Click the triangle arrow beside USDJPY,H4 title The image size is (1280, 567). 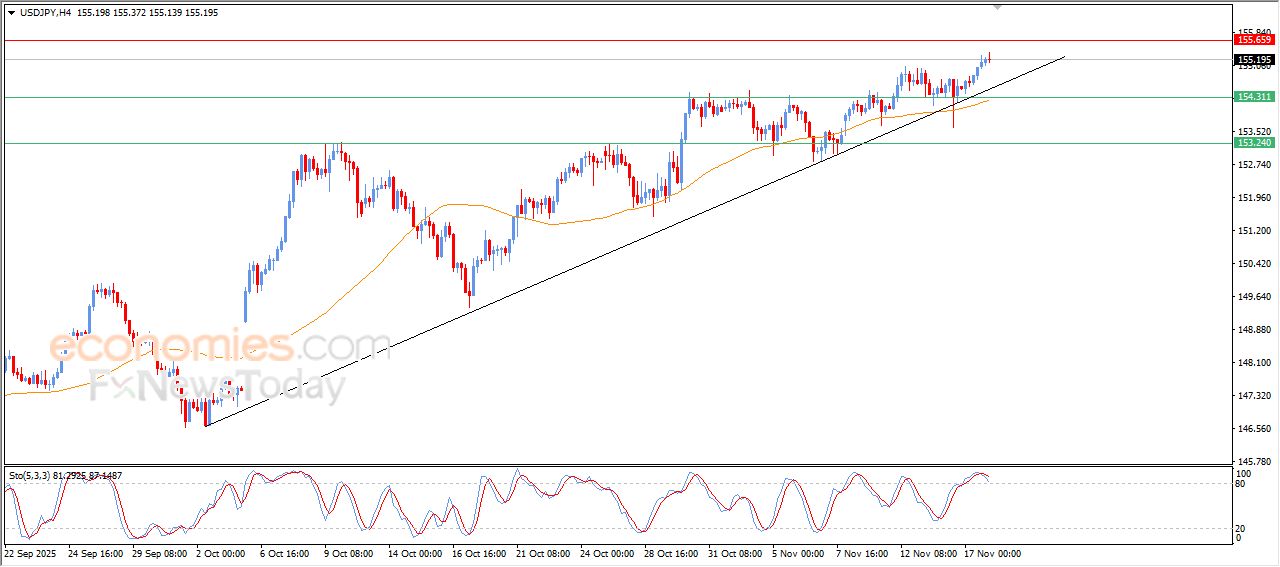click(x=11, y=13)
